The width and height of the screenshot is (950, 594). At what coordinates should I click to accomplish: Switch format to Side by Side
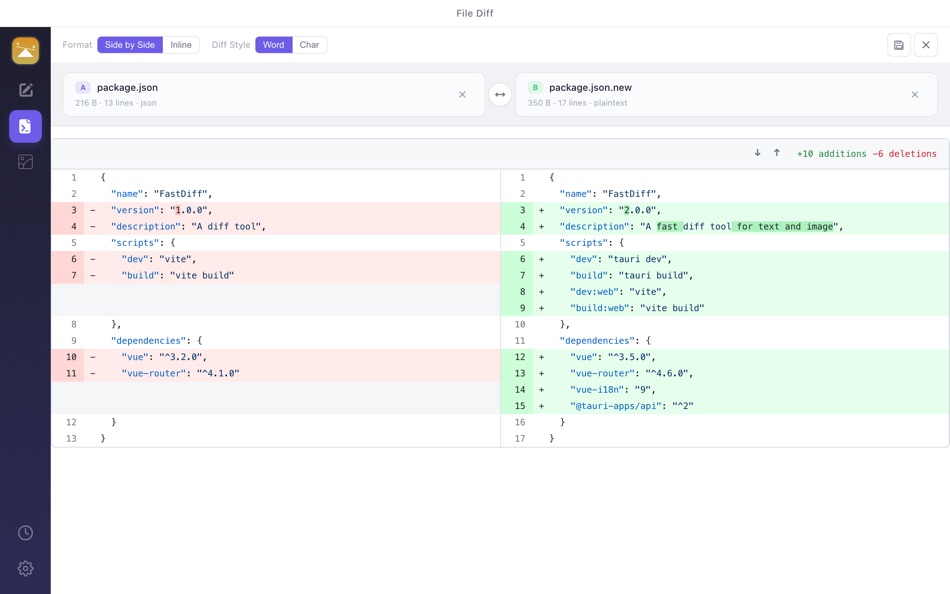[x=130, y=45]
